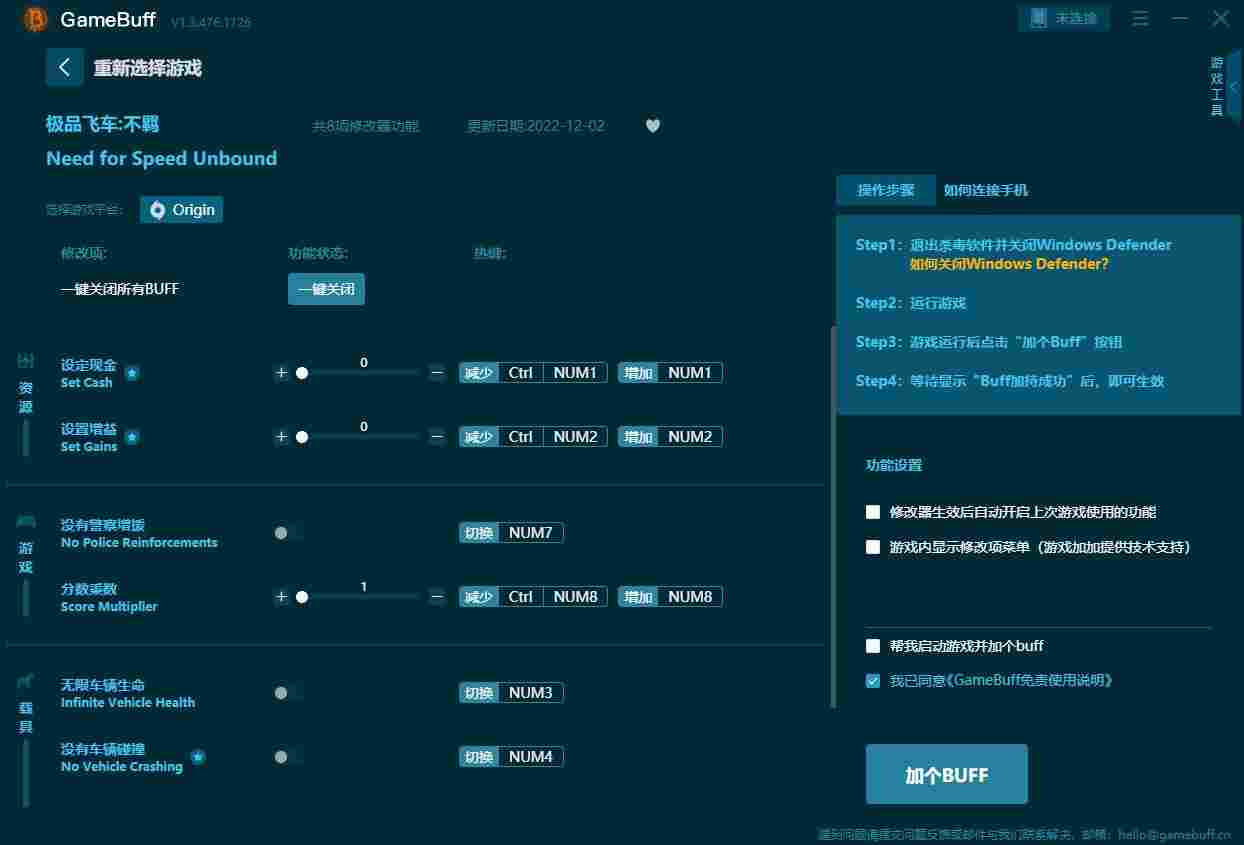Image resolution: width=1244 pixels, height=845 pixels.
Task: Uncheck the GameBuff disclaimer agreement checkbox
Action: click(x=873, y=681)
